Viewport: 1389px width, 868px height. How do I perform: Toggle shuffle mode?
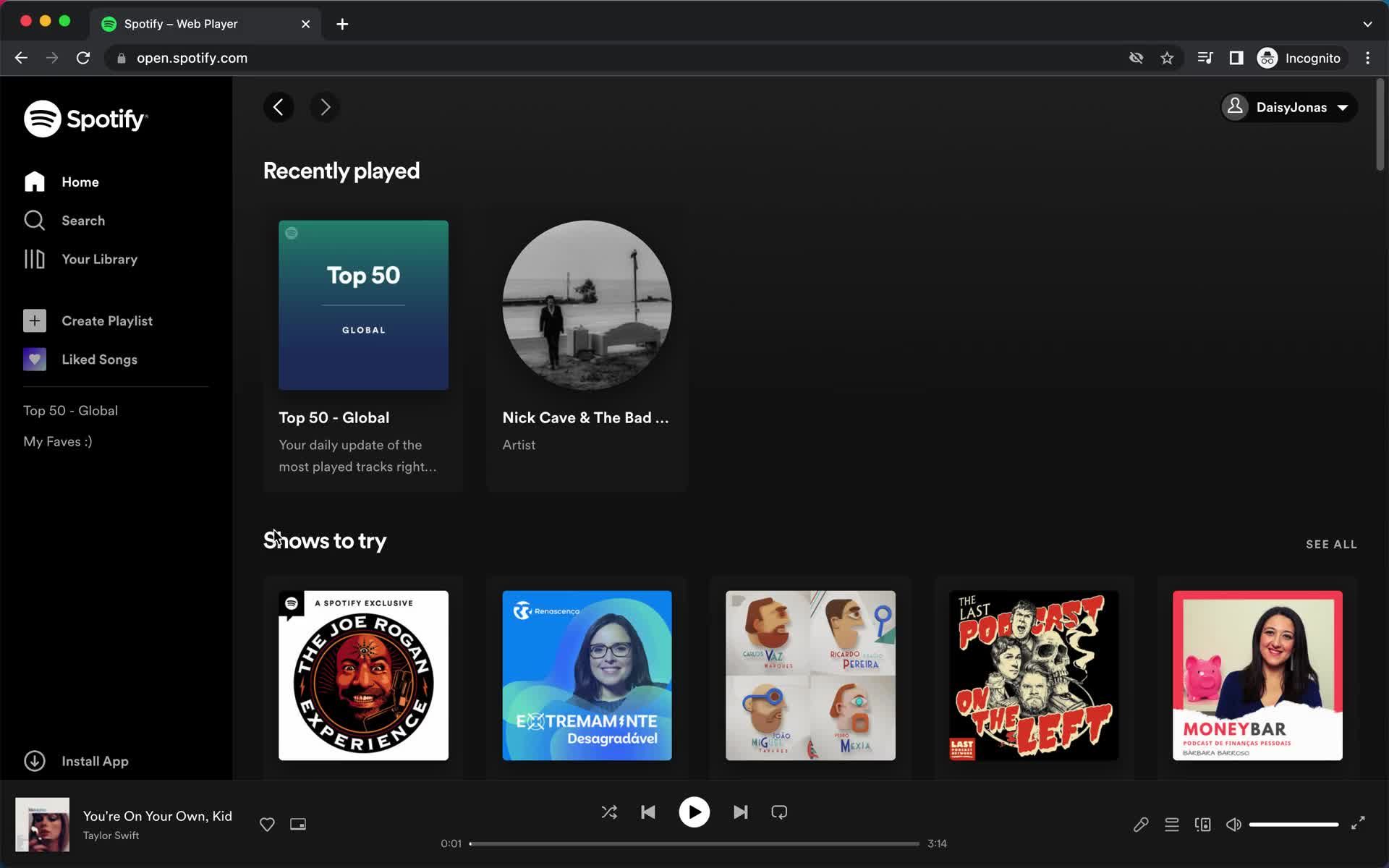(x=609, y=812)
